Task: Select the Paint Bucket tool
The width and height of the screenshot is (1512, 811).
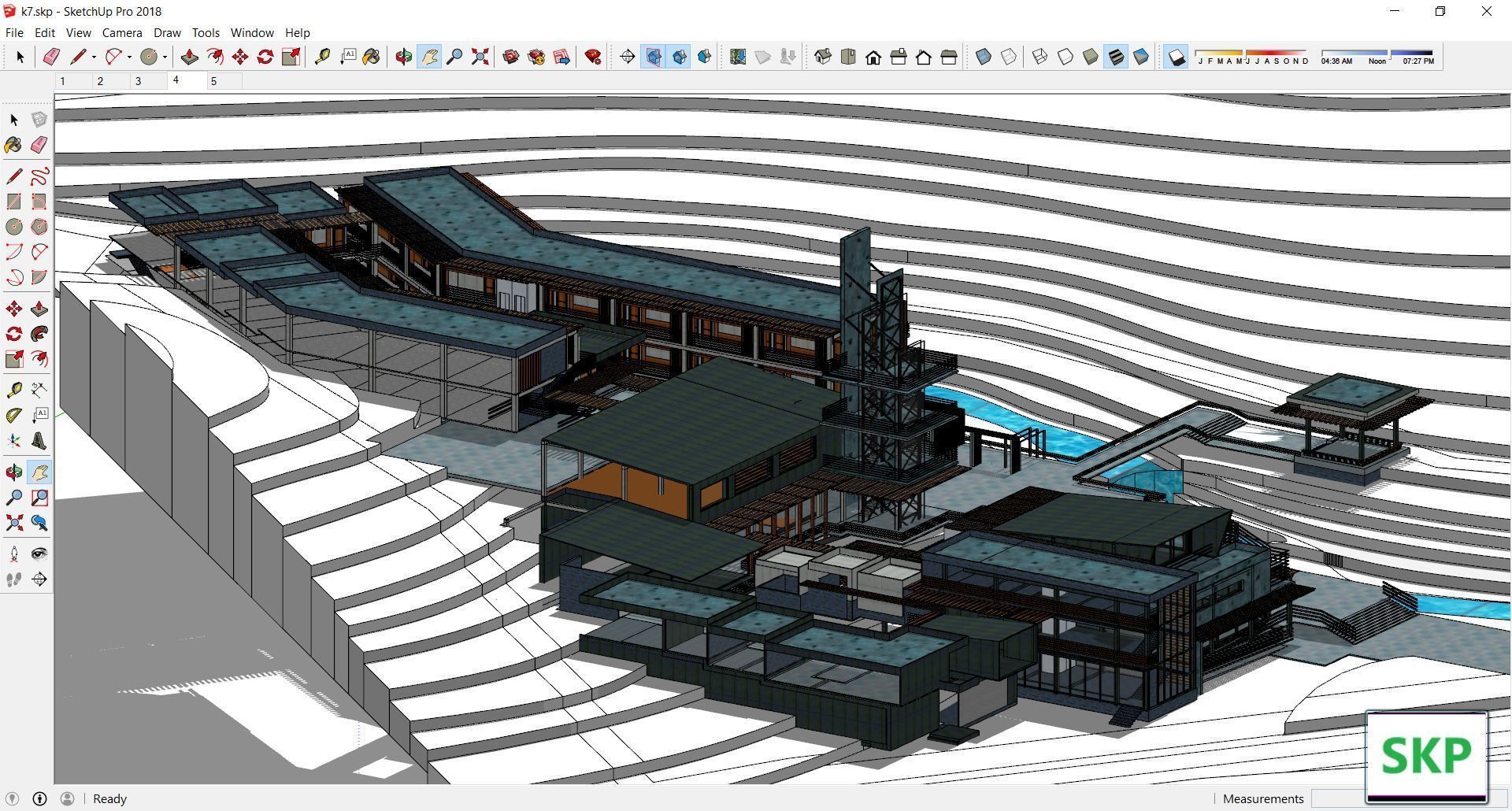Action: tap(372, 57)
